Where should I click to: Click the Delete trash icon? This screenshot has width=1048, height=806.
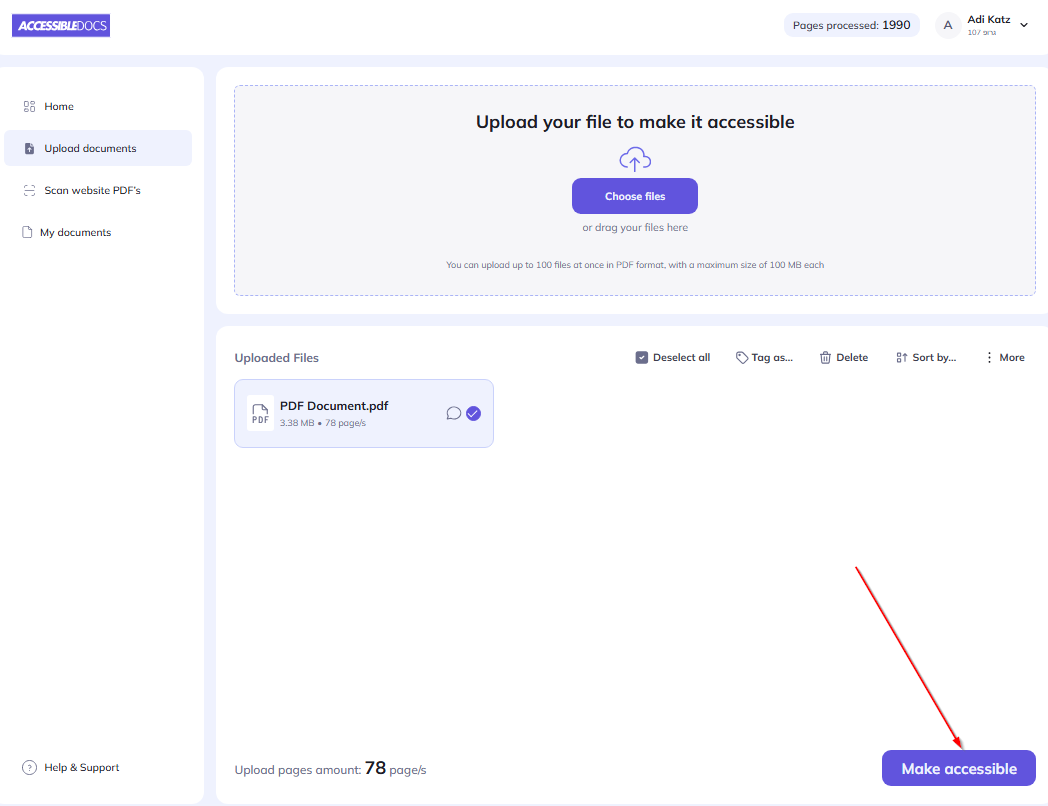823,357
